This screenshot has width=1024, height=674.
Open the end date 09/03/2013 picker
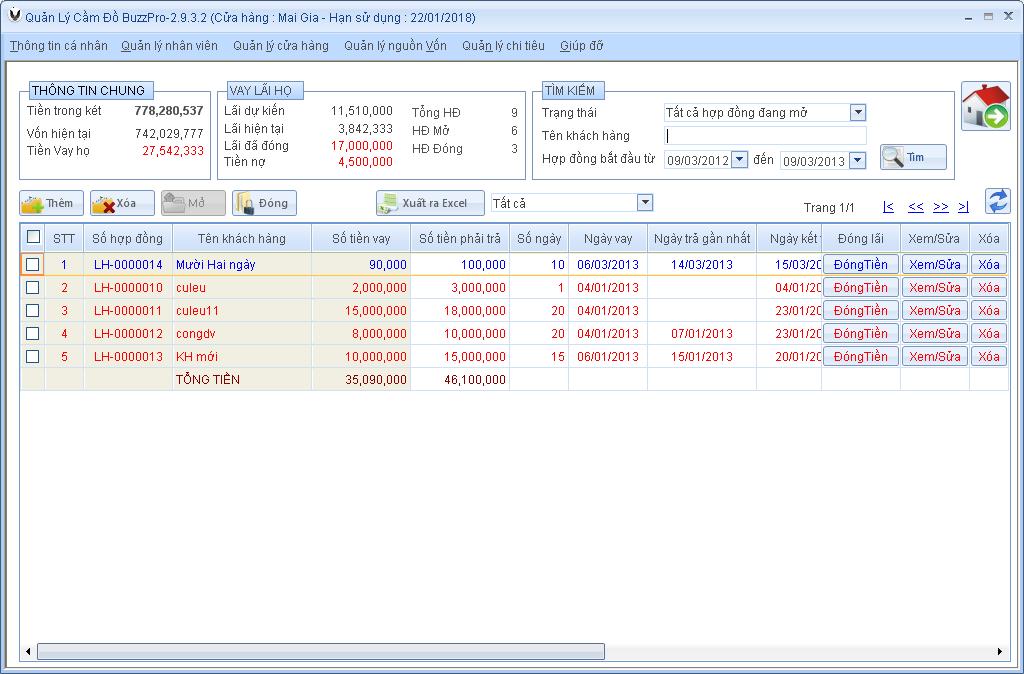tap(858, 160)
